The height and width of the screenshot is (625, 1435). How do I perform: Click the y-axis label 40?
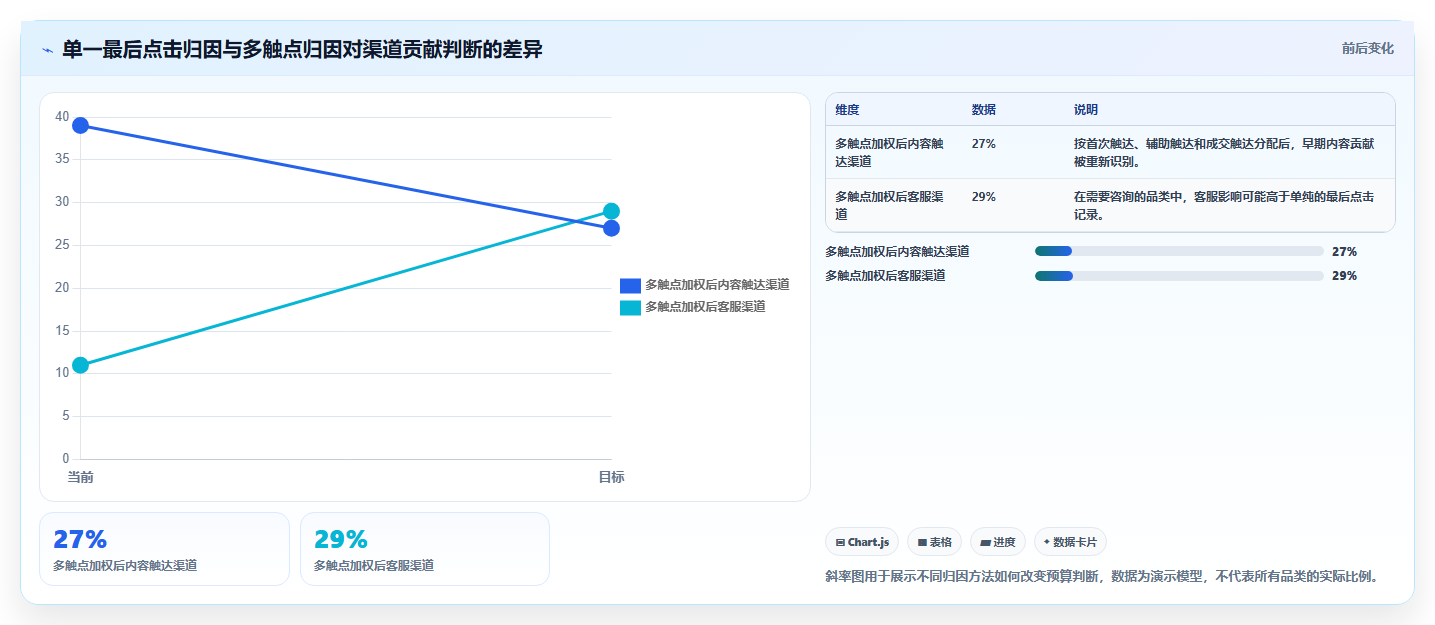tap(62, 117)
